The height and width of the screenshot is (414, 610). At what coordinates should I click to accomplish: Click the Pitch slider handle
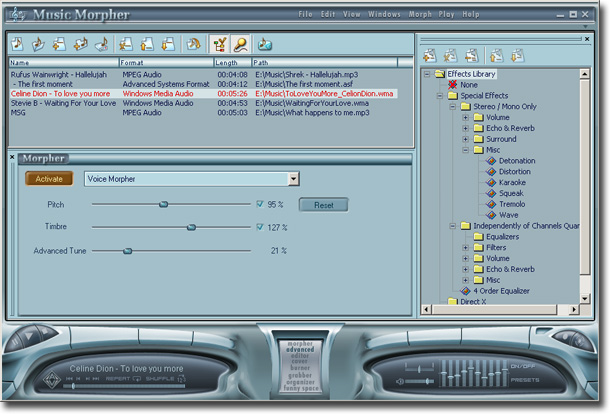pos(164,204)
